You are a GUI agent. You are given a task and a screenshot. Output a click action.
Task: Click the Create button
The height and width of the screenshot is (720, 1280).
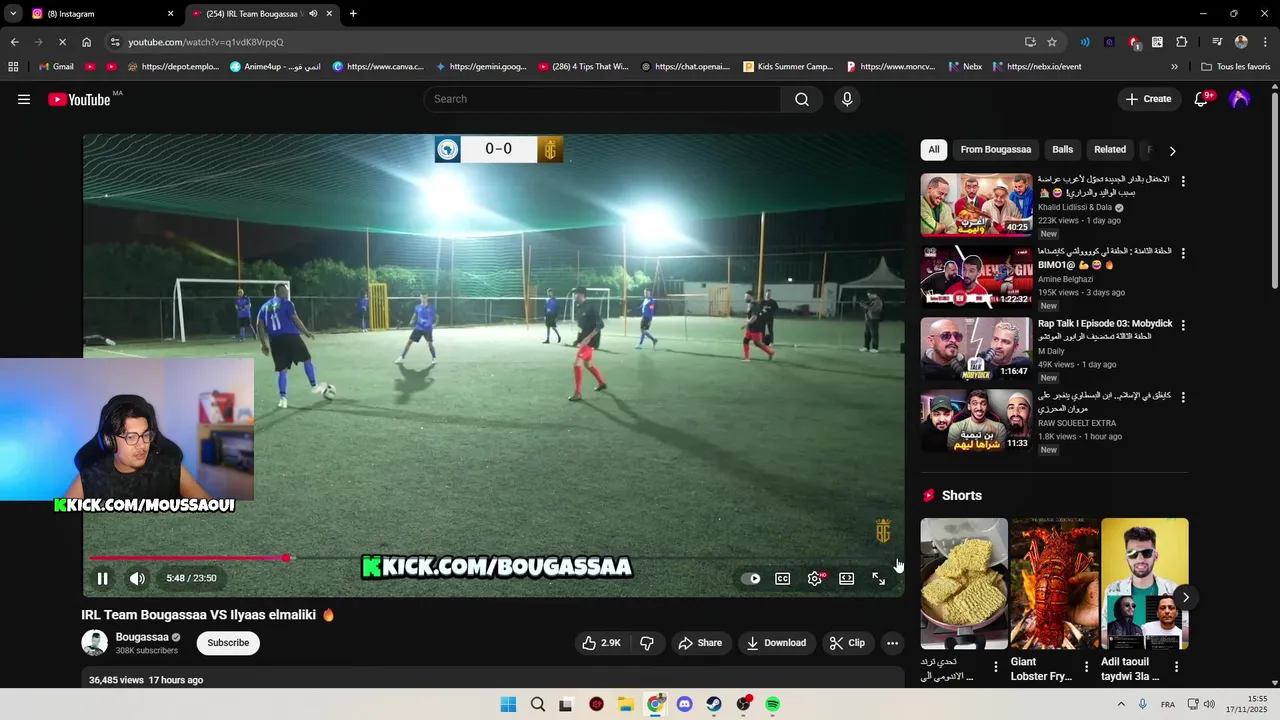1148,99
